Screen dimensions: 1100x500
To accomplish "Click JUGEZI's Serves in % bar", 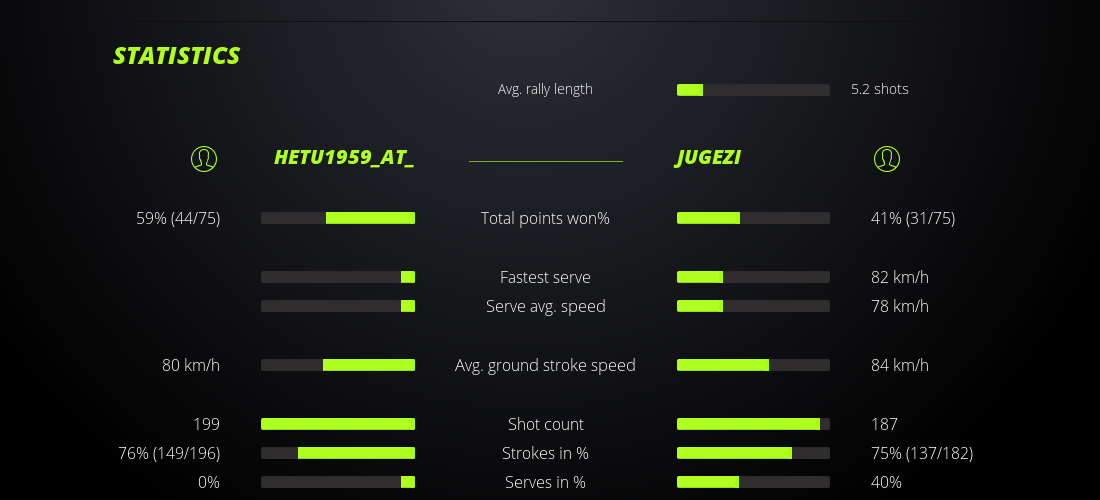I will 753,482.
